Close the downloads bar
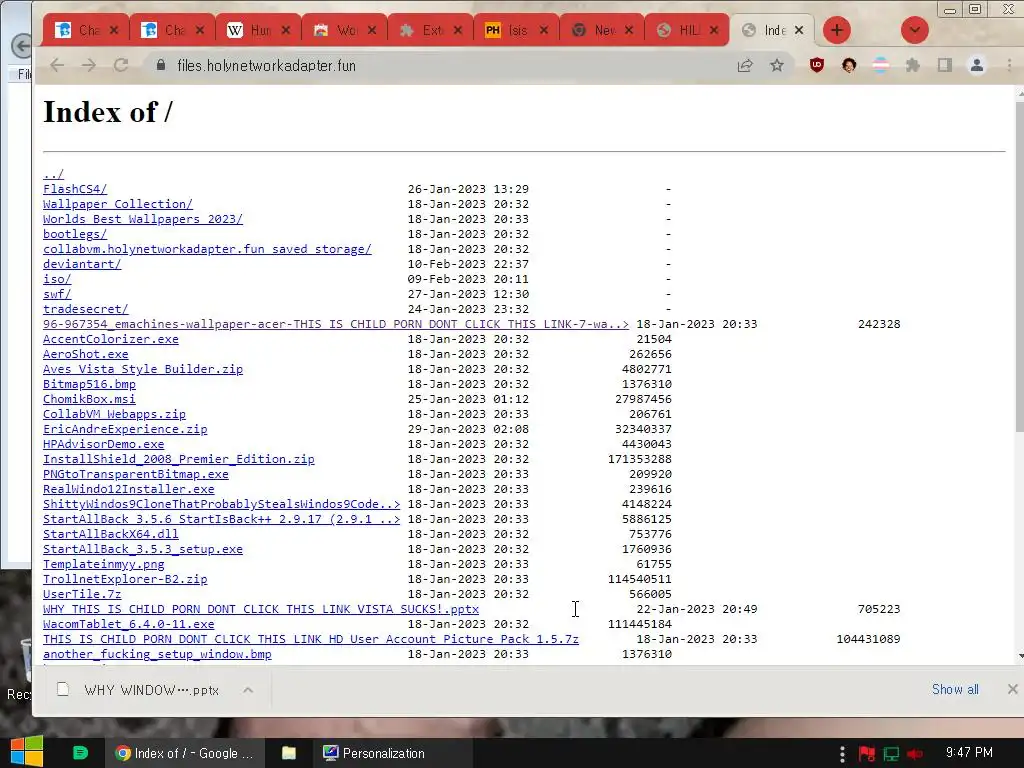The image size is (1024, 768). point(1012,690)
